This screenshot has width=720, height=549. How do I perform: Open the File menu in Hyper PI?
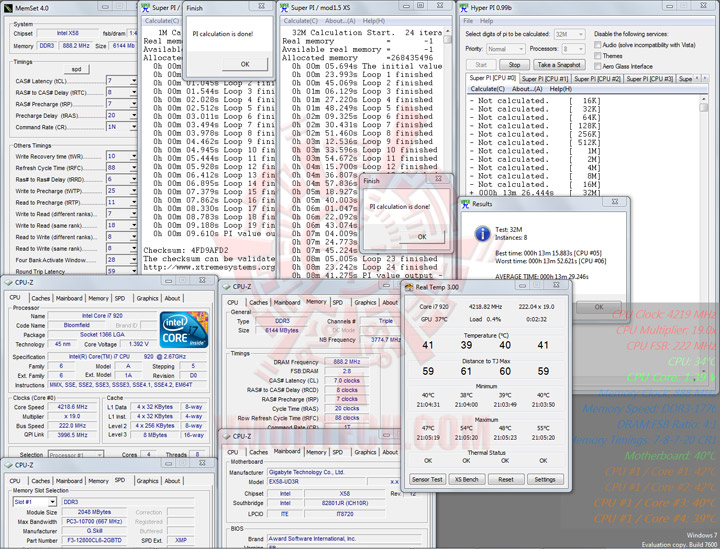pos(468,21)
